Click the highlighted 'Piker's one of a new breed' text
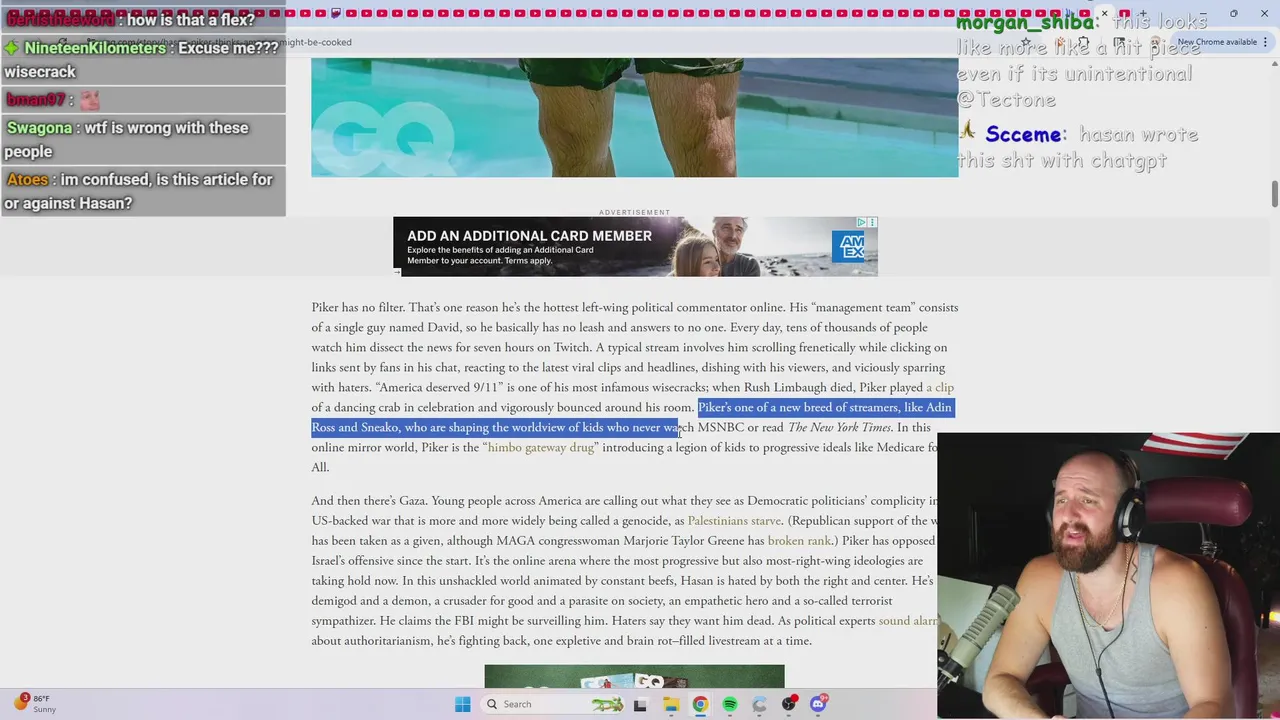 [632, 417]
